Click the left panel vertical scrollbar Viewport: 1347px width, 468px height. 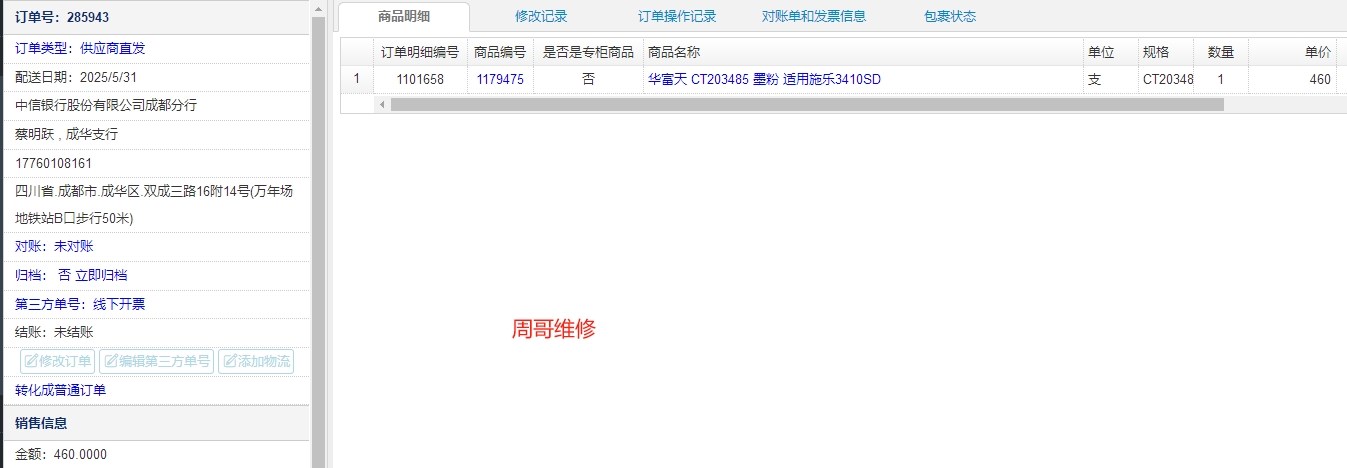(318, 240)
